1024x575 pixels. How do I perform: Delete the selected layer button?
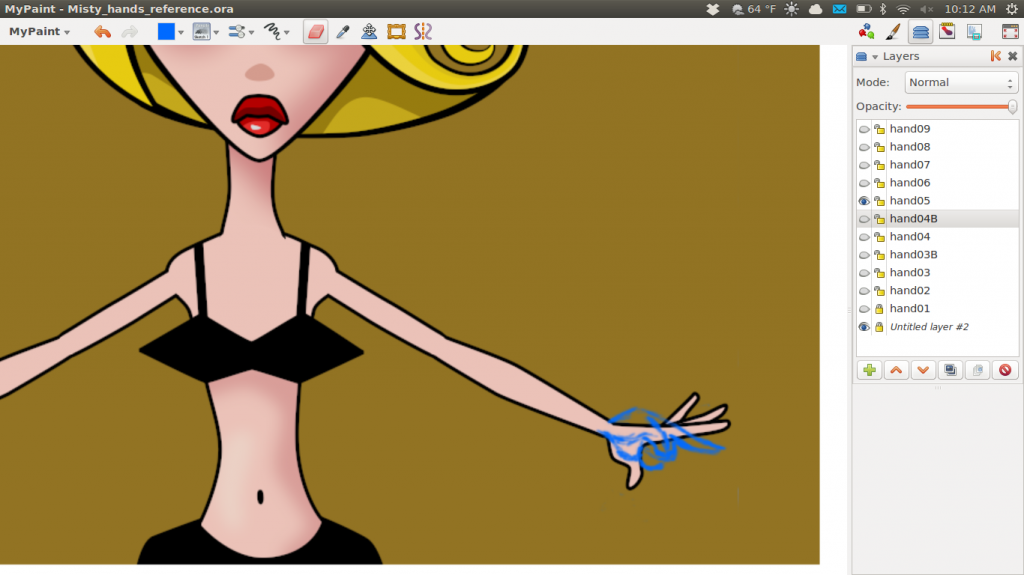click(1005, 370)
